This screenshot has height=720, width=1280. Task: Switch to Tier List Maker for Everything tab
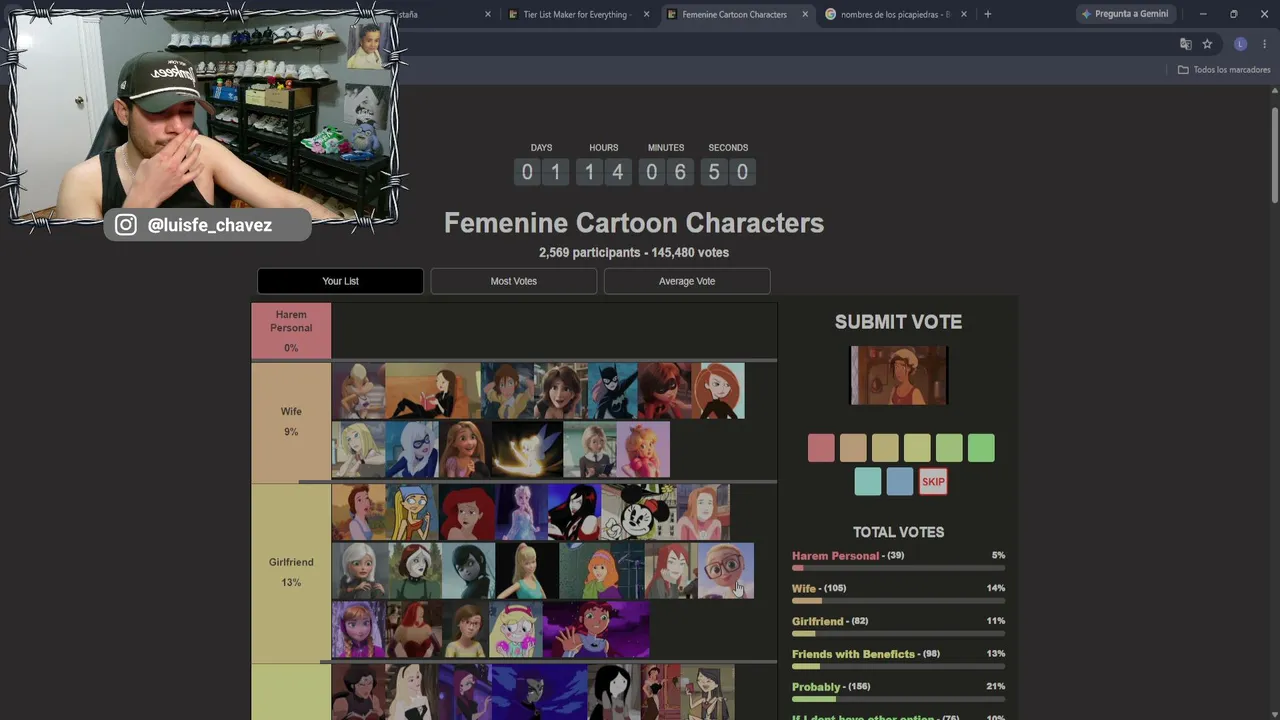[577, 14]
